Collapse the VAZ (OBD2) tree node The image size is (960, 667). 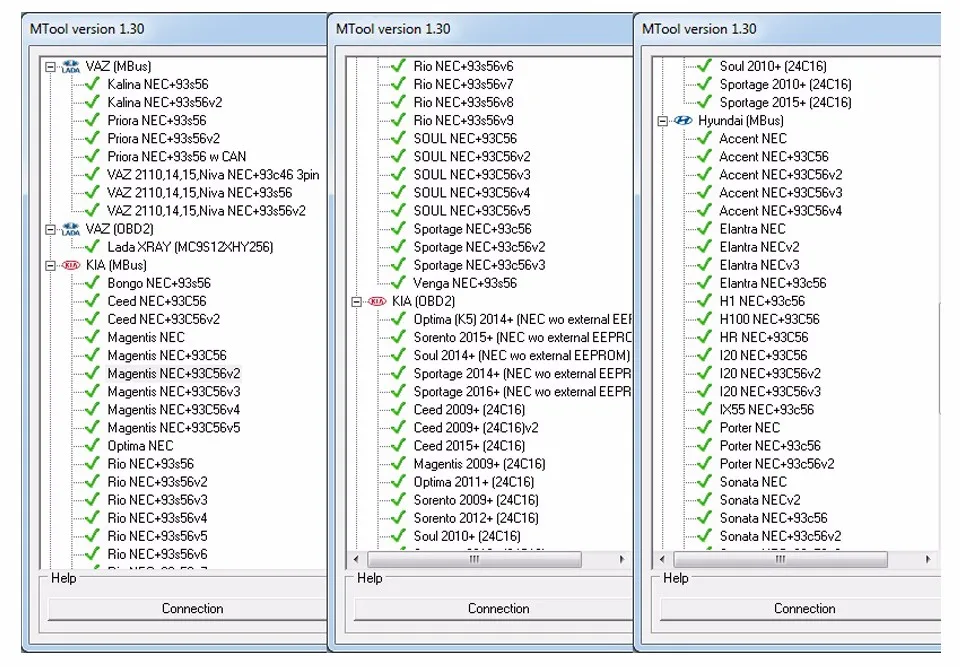pos(50,230)
